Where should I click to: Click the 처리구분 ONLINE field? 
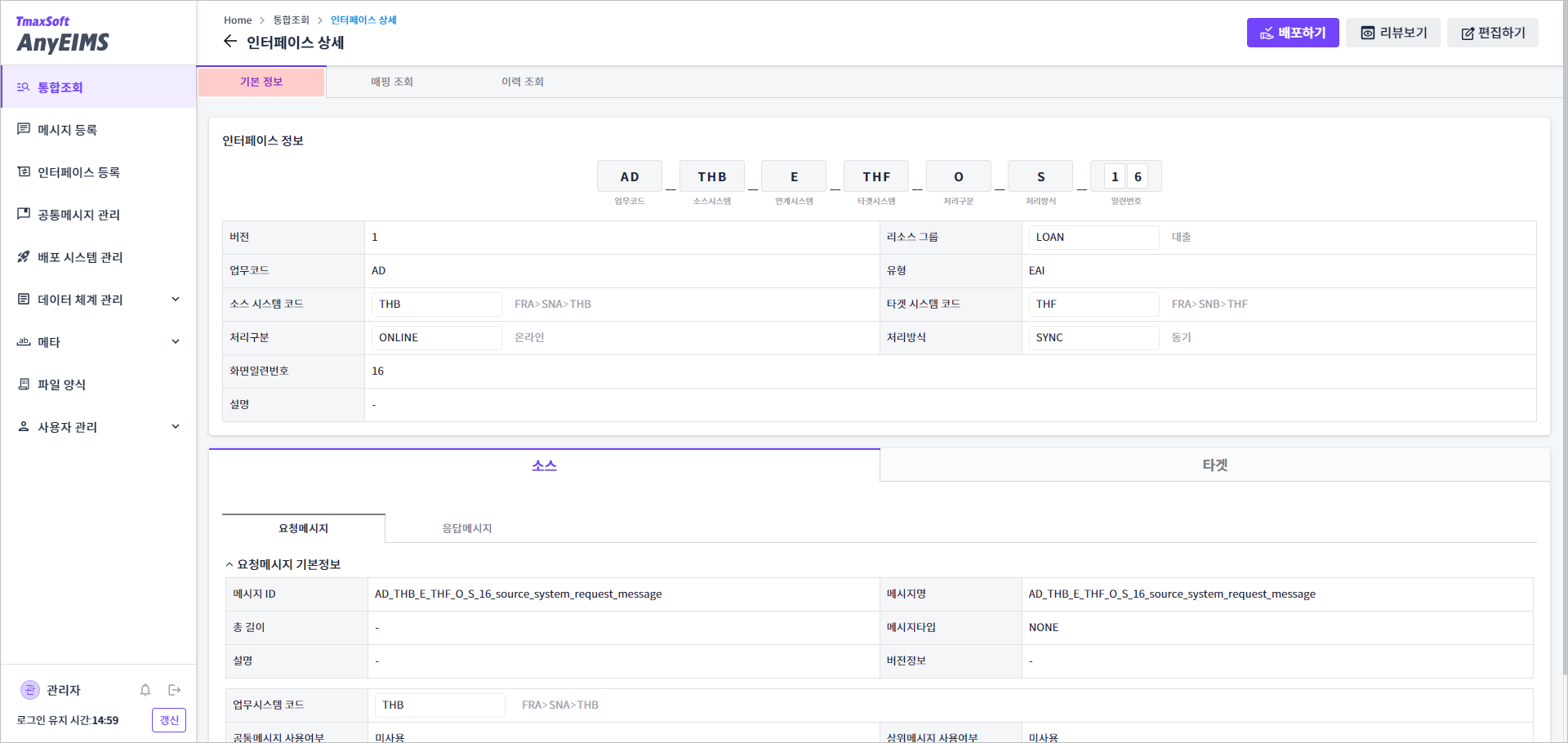pos(436,337)
